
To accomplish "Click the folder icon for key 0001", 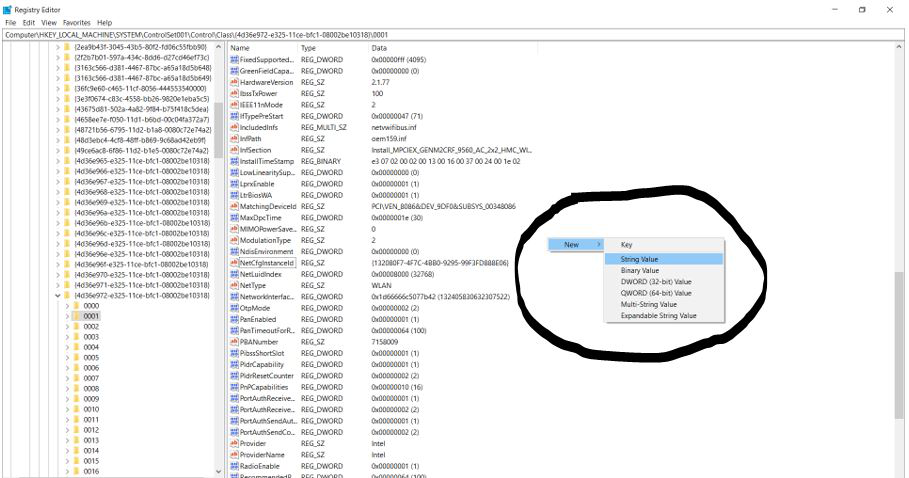I will pos(78,316).
